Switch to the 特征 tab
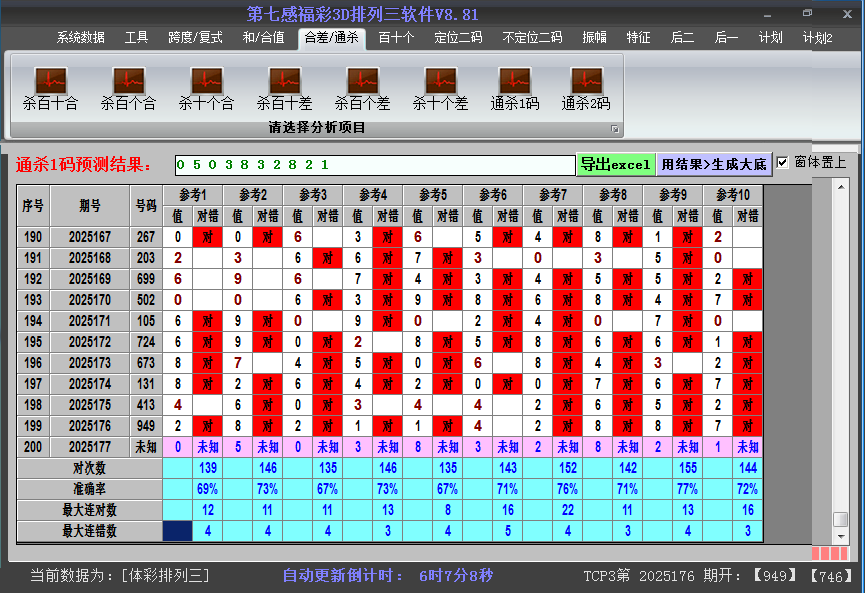The height and width of the screenshot is (593, 865). tap(638, 38)
